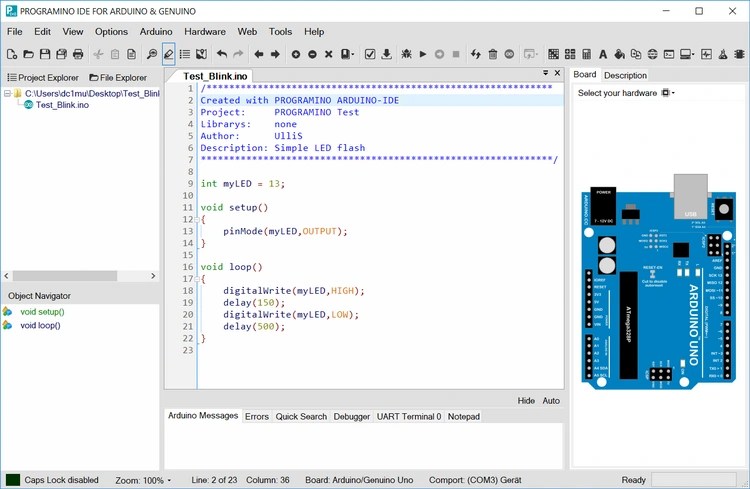Open the Debugger tab
Screen dimensions: 750x489
pyautogui.click(x=352, y=416)
